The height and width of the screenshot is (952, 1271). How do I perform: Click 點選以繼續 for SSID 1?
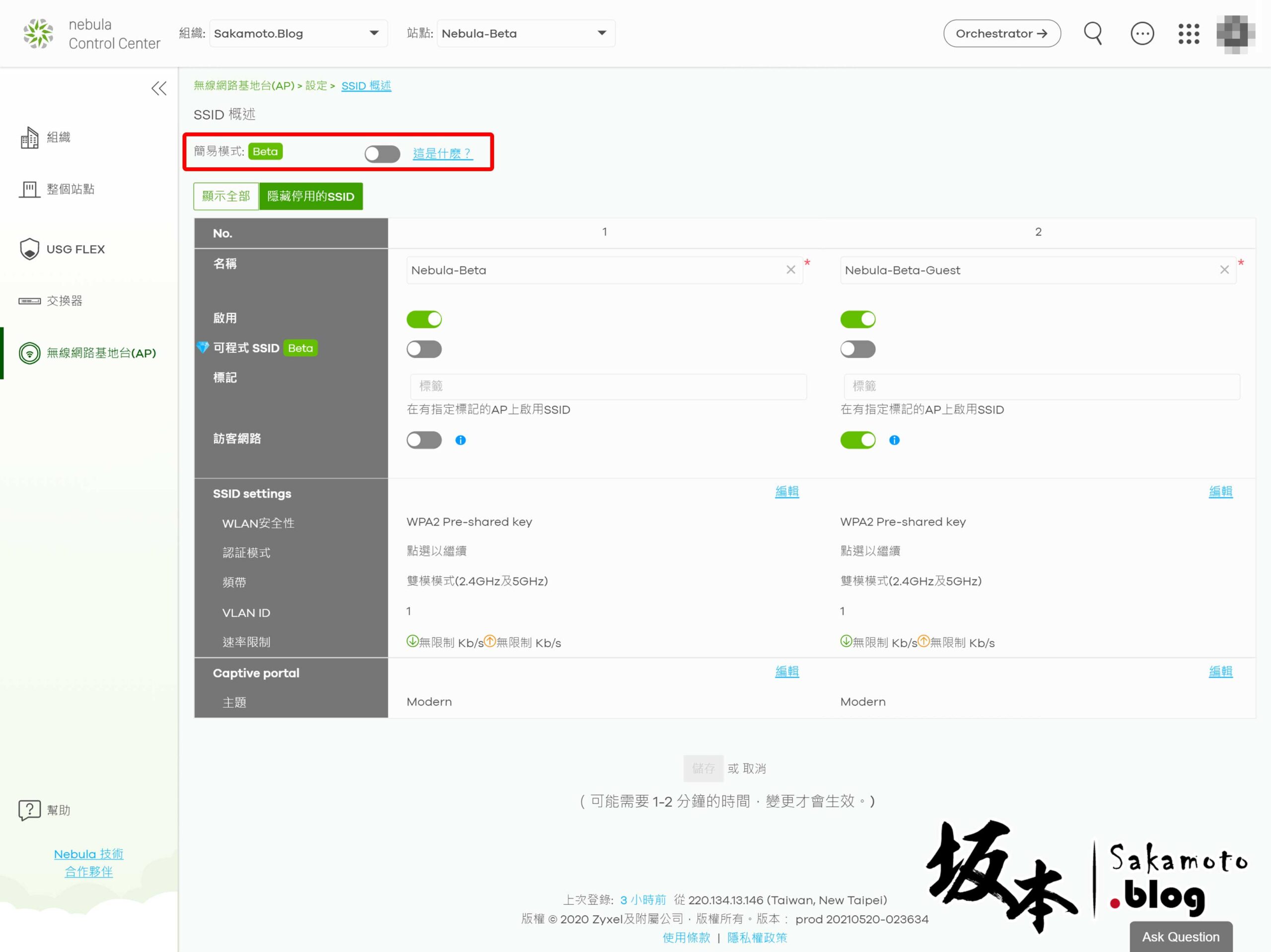point(436,551)
